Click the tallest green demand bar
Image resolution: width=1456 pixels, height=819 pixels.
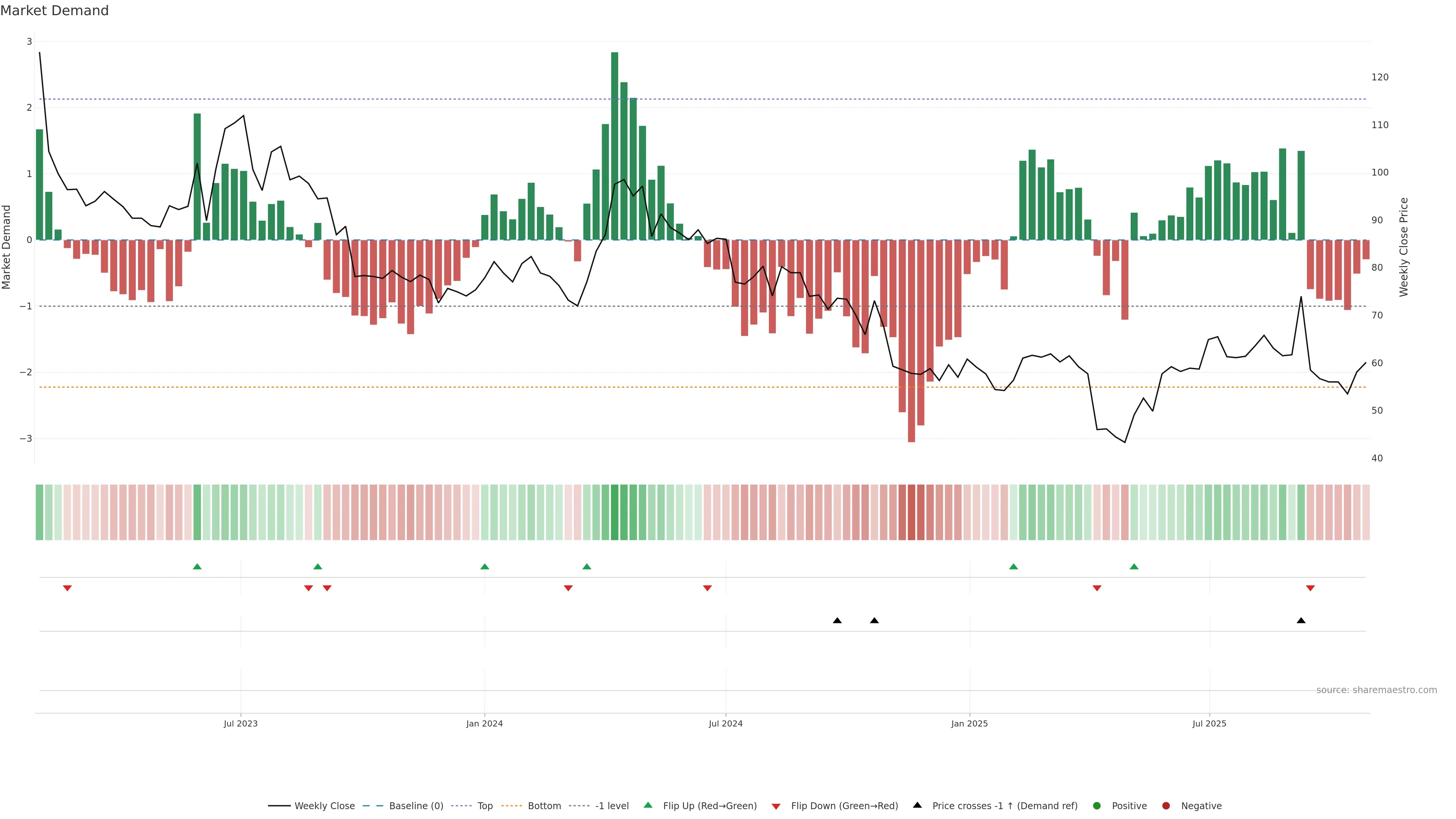(614, 146)
